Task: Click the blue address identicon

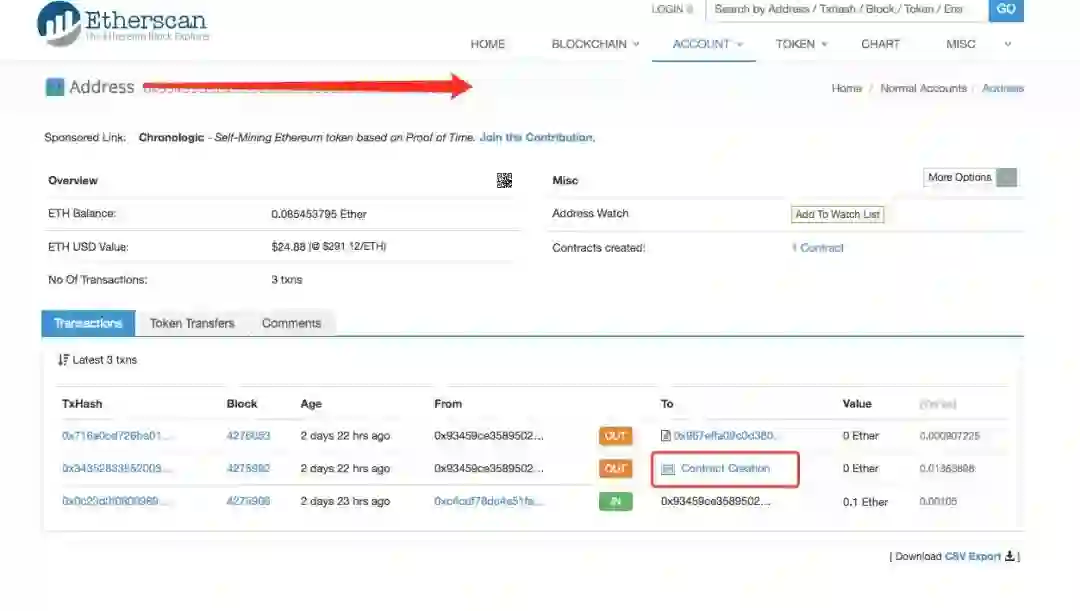Action: (54, 87)
